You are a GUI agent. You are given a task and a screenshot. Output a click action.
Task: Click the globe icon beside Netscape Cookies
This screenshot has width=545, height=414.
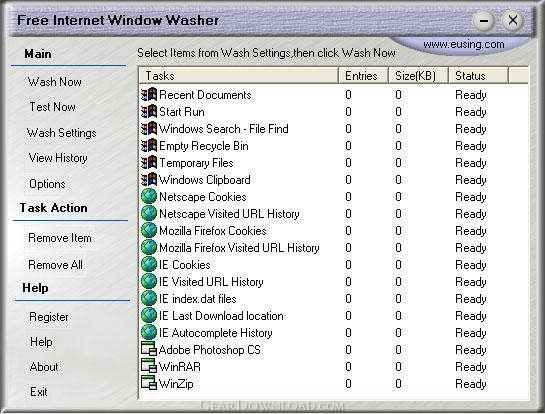tap(149, 196)
